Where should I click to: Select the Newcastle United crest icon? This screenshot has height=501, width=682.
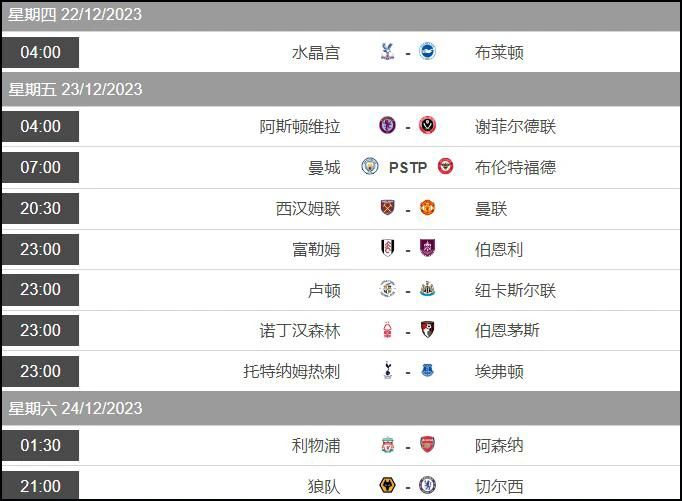click(x=427, y=289)
